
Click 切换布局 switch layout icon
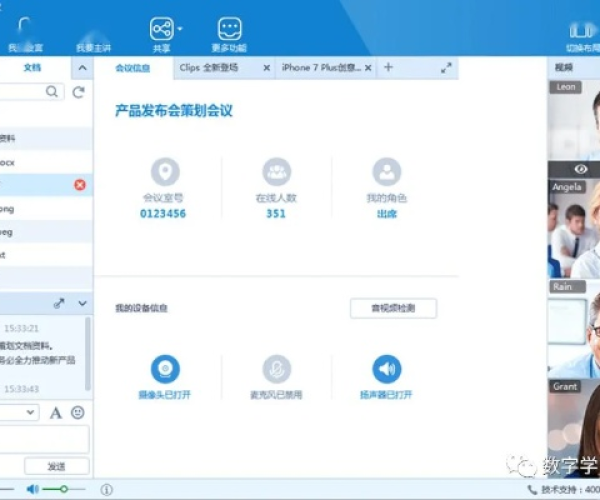pos(582,31)
